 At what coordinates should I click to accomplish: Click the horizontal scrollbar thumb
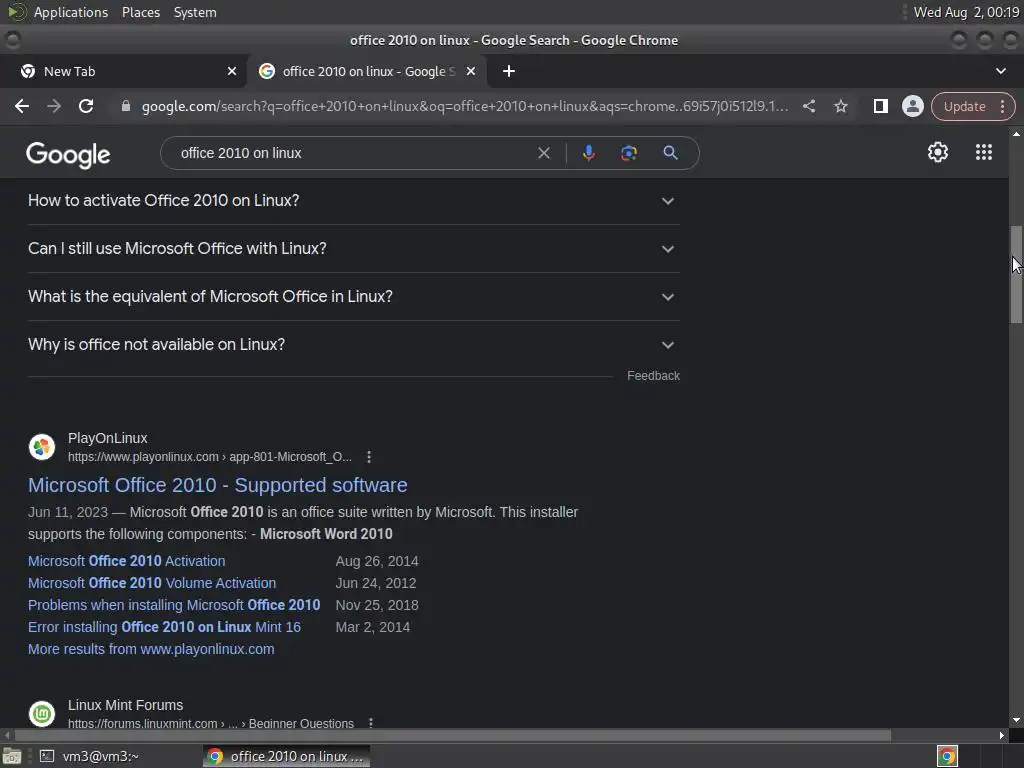click(x=453, y=735)
